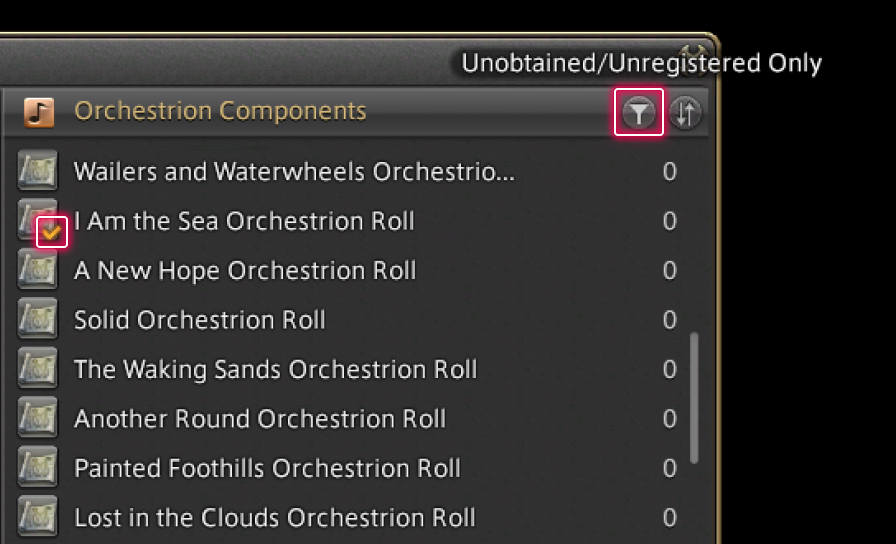Click The Waking Sands roll icon

pos(37,369)
